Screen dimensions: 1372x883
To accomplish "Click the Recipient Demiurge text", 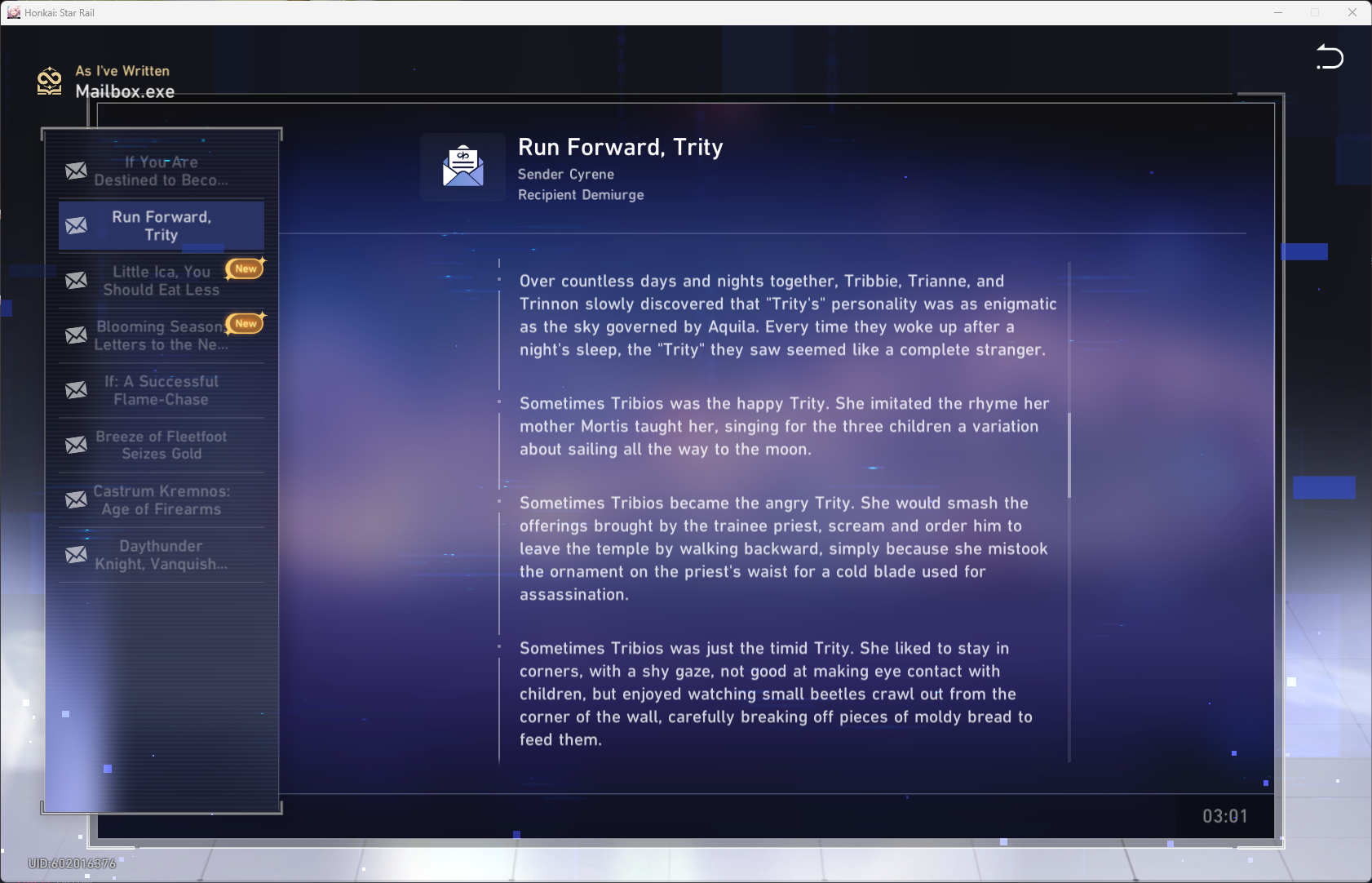I will (x=580, y=195).
